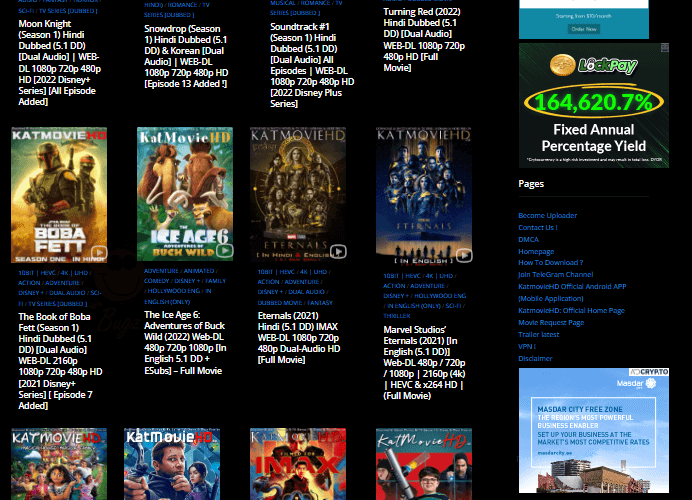Click the LockPay 164,620.7% yield ad
Image resolution: width=692 pixels, height=500 pixels.
tap(594, 105)
